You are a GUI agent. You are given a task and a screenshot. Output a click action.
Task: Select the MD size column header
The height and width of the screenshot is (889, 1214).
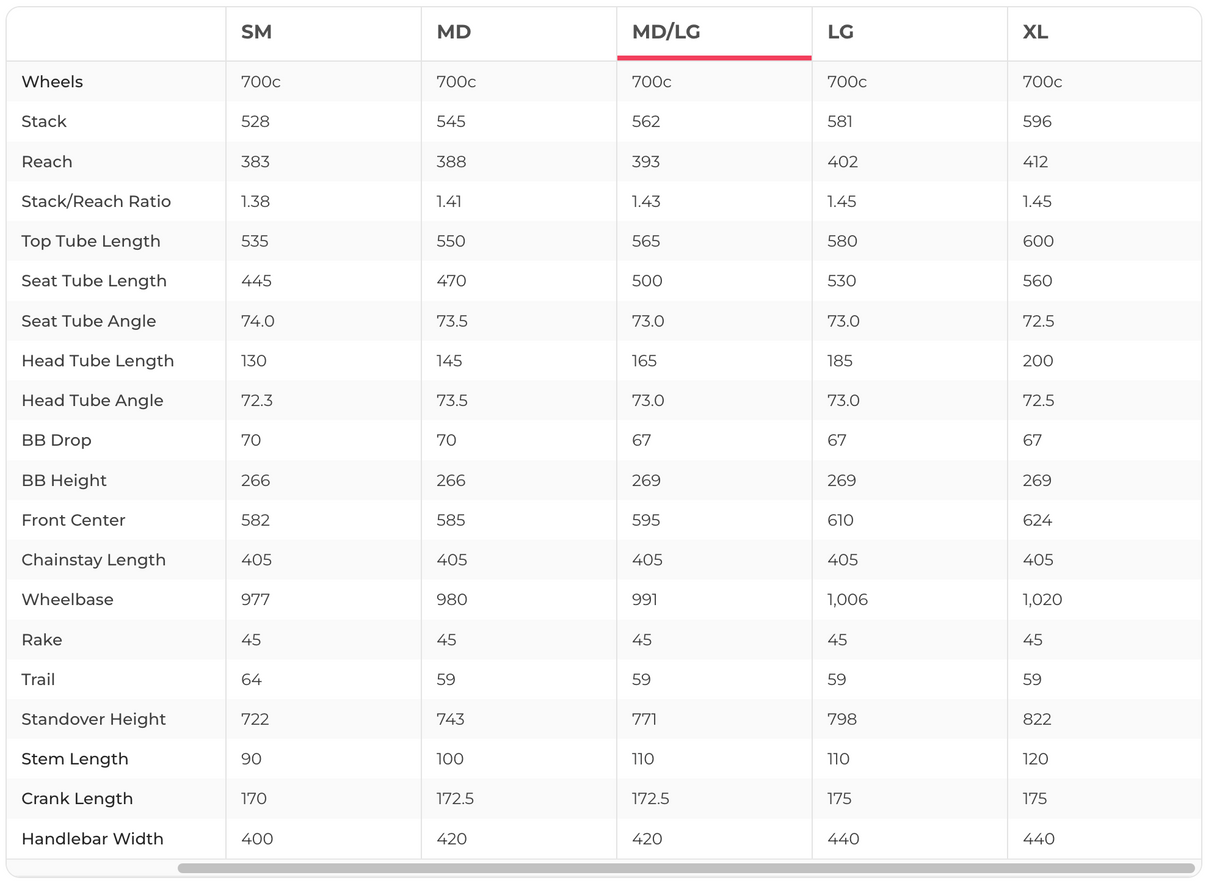(453, 32)
